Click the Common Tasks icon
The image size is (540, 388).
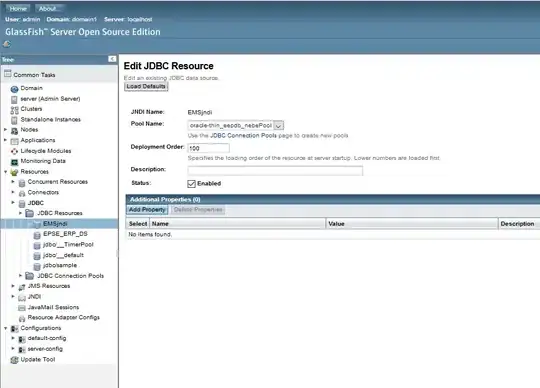click(8, 74)
